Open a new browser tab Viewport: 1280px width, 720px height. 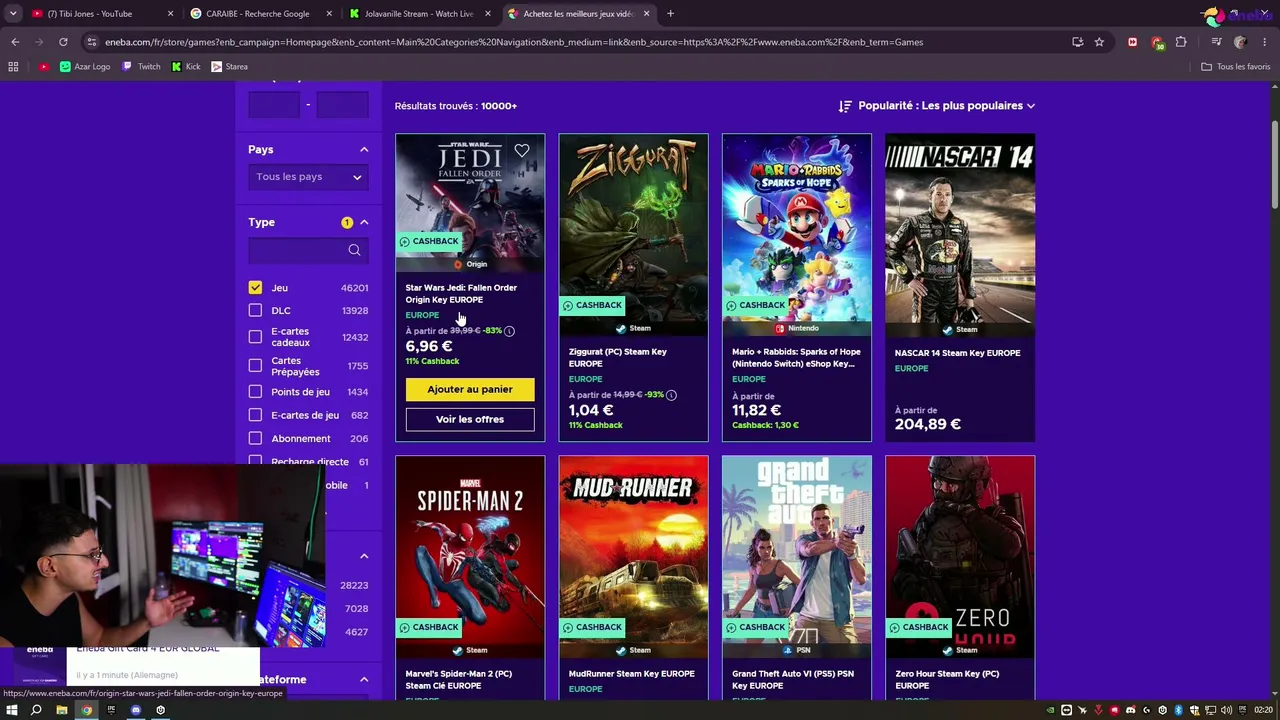point(670,14)
